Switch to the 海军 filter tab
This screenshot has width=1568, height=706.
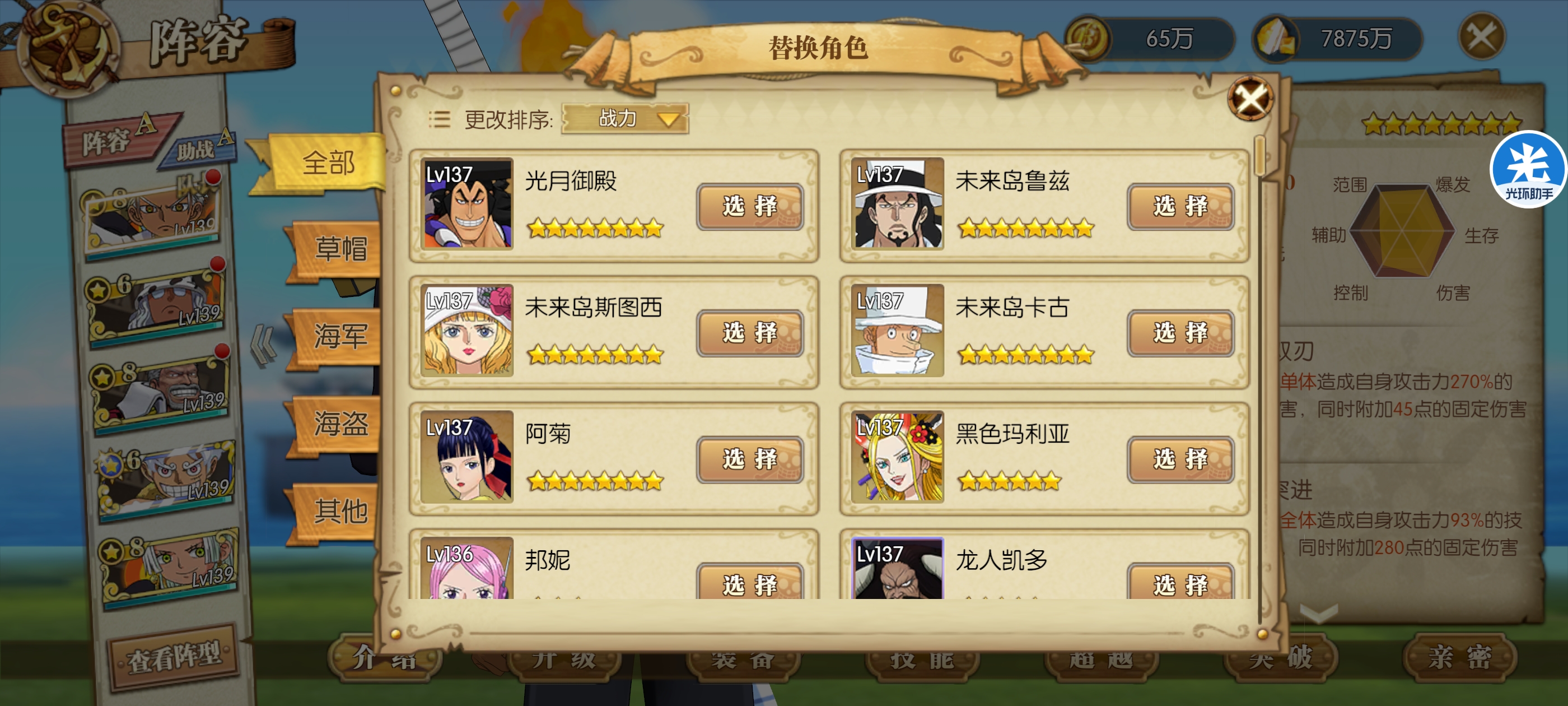coord(337,336)
